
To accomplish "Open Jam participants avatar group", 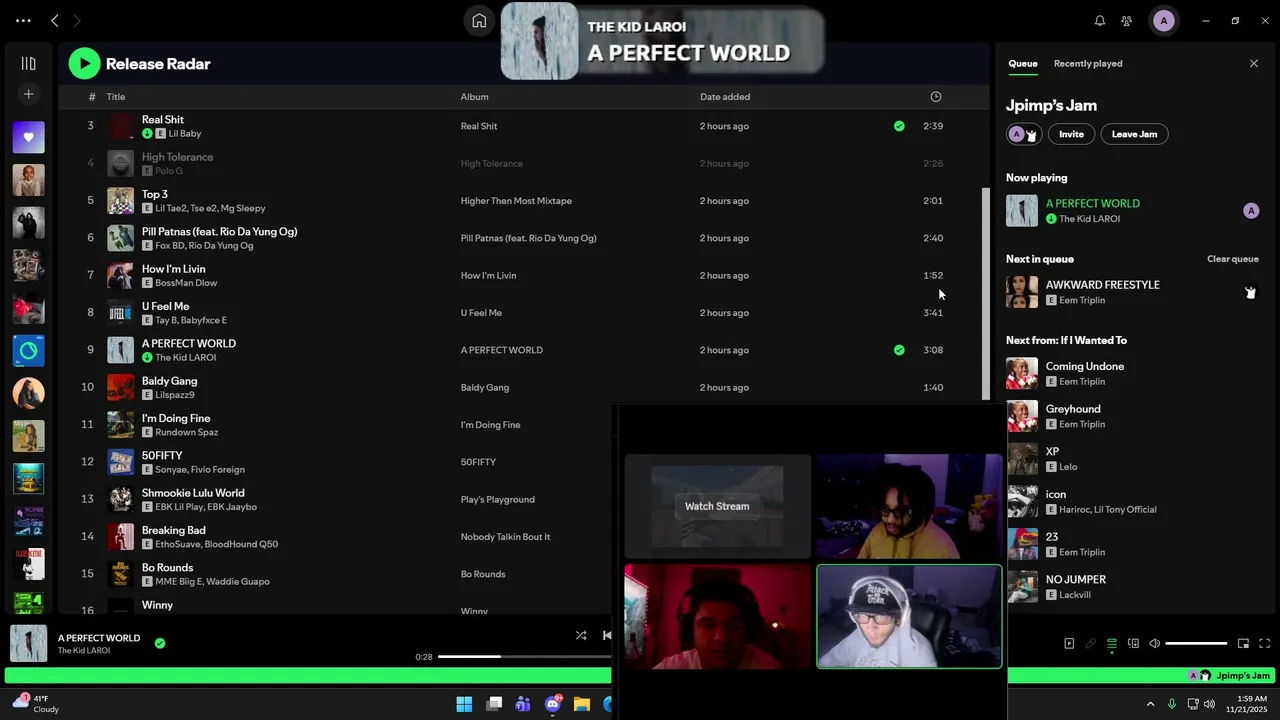I will 1024,134.
